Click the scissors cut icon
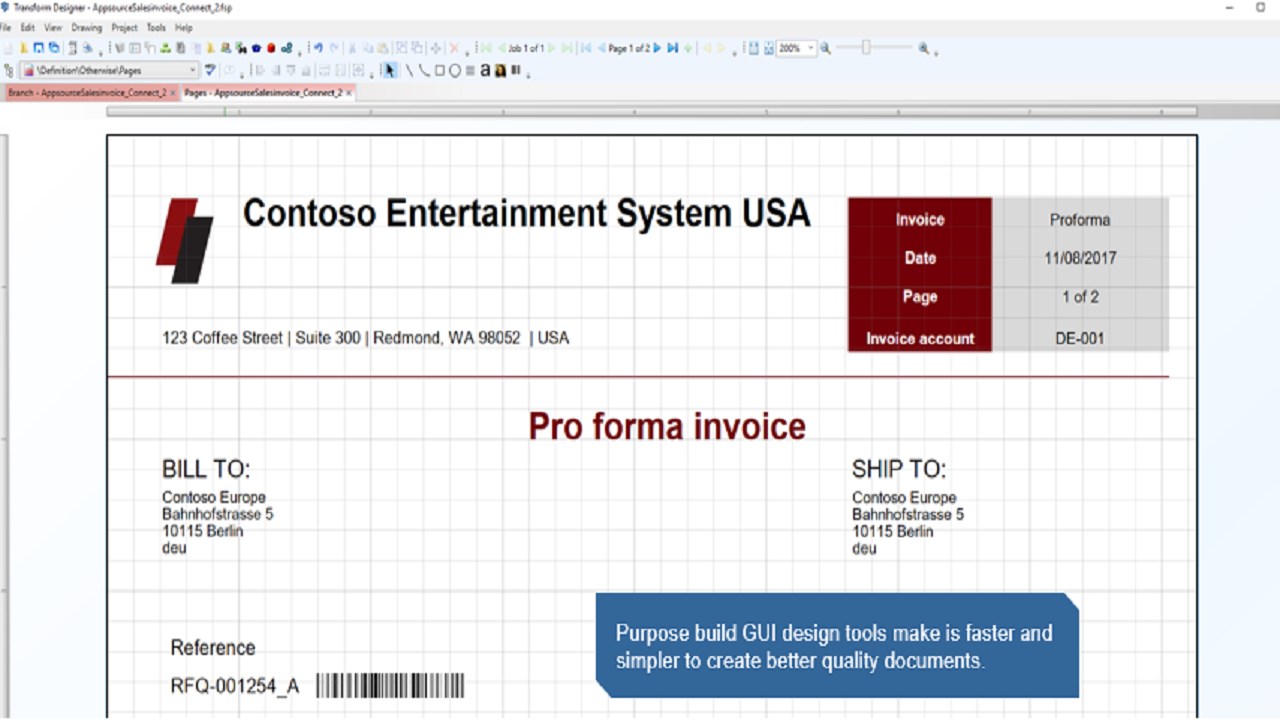 (352, 48)
